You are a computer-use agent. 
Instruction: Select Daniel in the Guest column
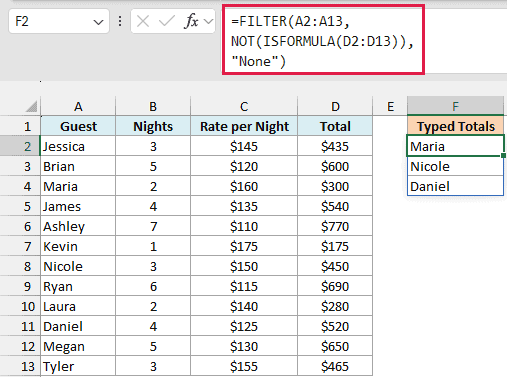(78, 326)
